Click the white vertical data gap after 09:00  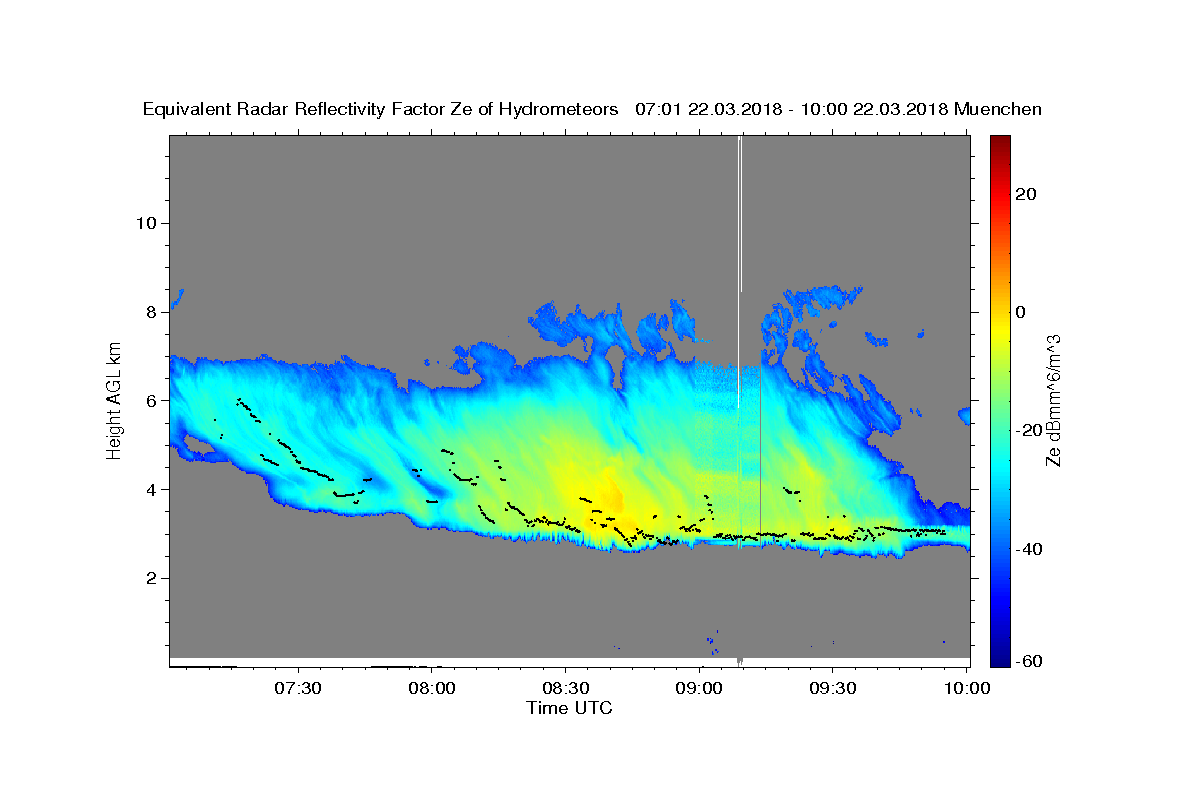pyautogui.click(x=739, y=270)
